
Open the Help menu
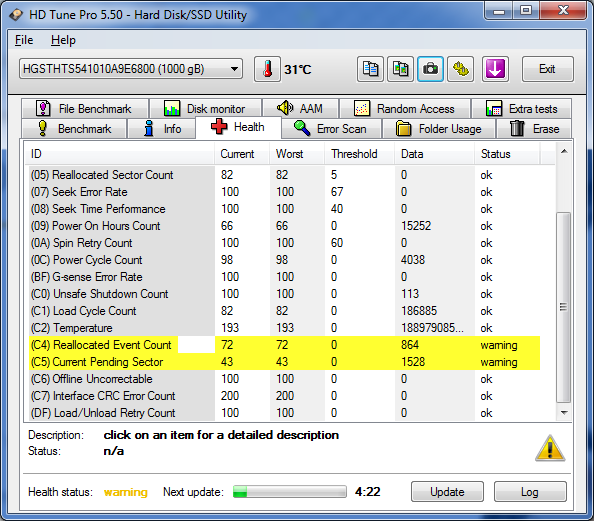[x=63, y=40]
